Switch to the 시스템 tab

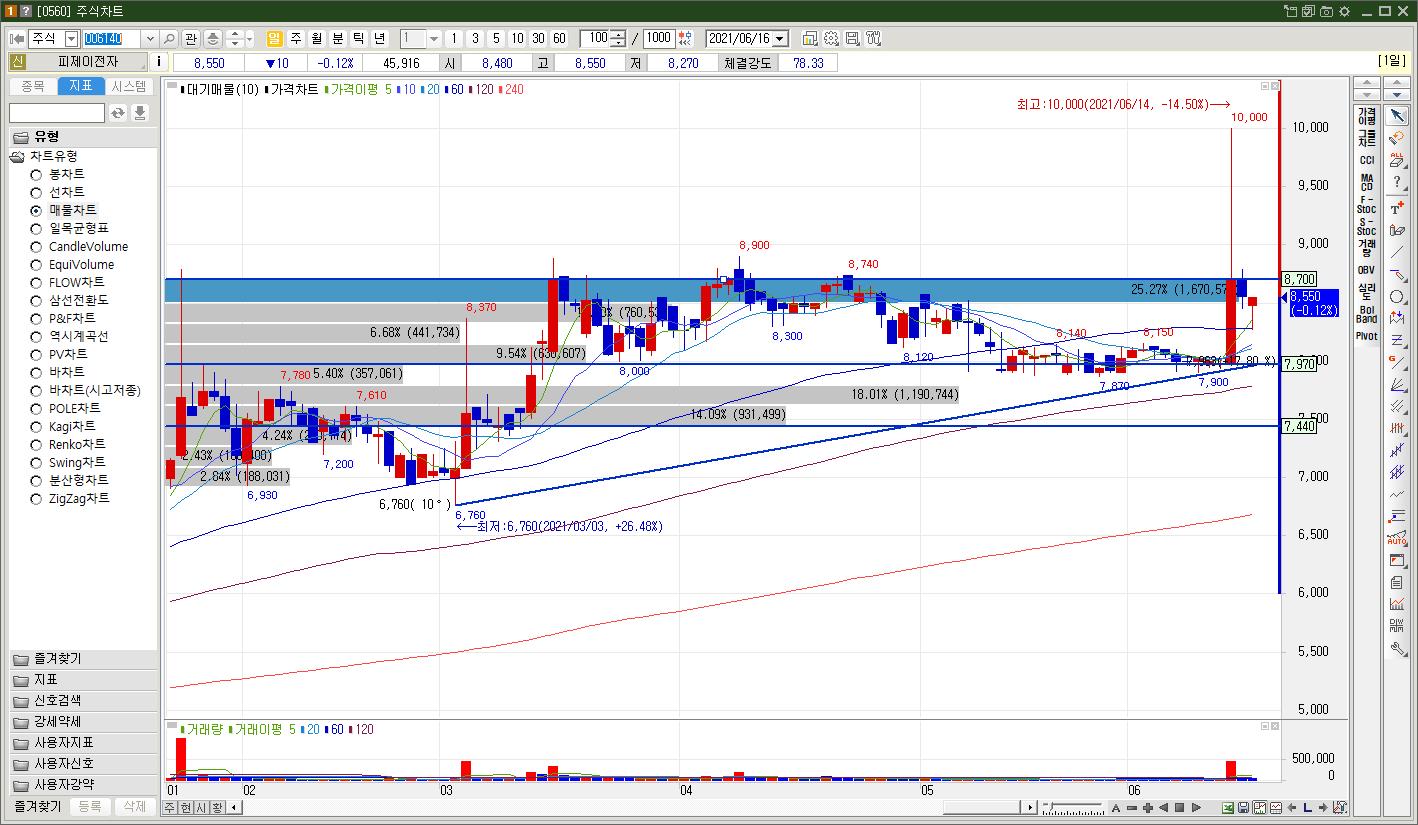pos(129,87)
